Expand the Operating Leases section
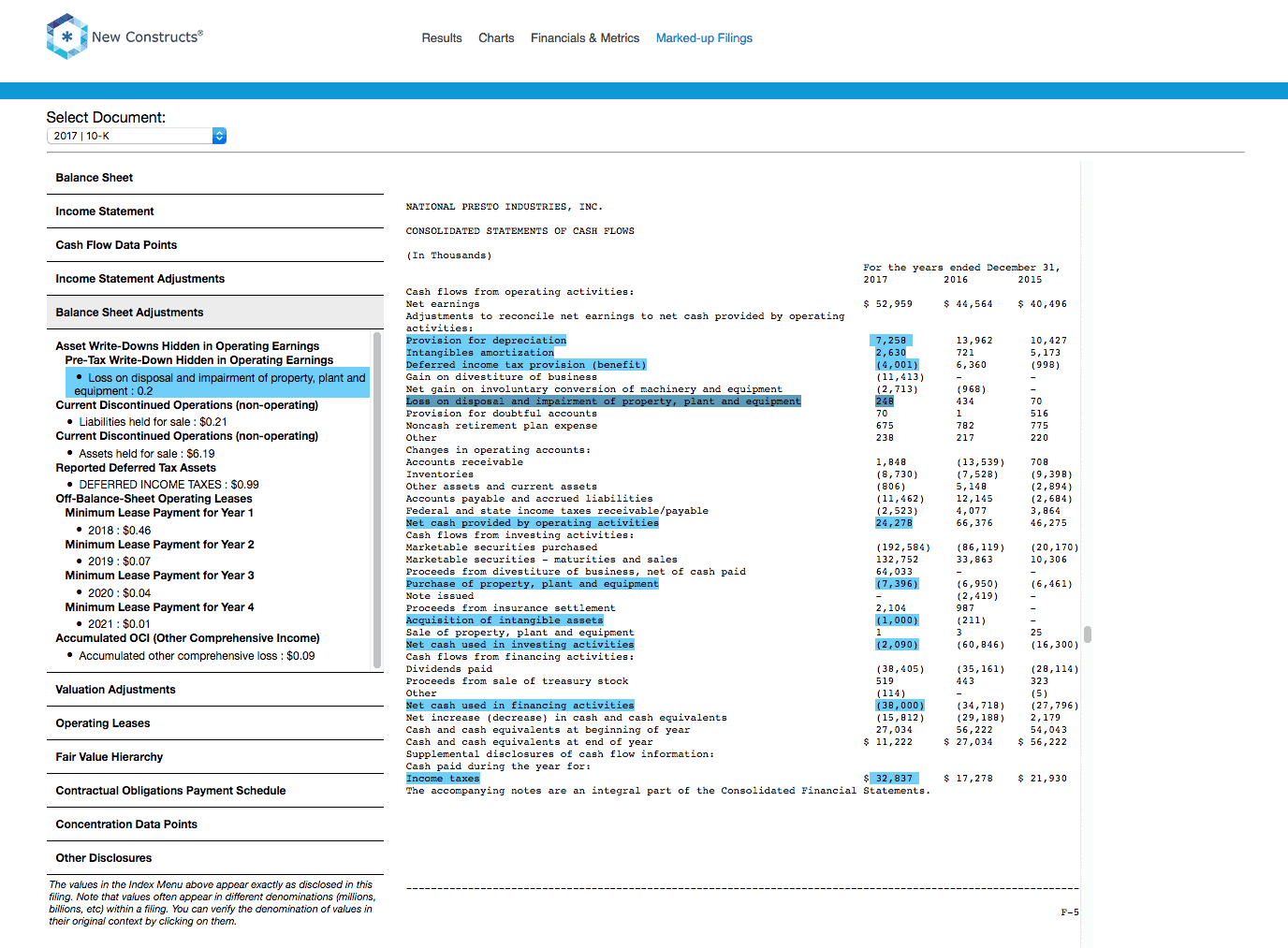The width and height of the screenshot is (1288, 948). 215,723
